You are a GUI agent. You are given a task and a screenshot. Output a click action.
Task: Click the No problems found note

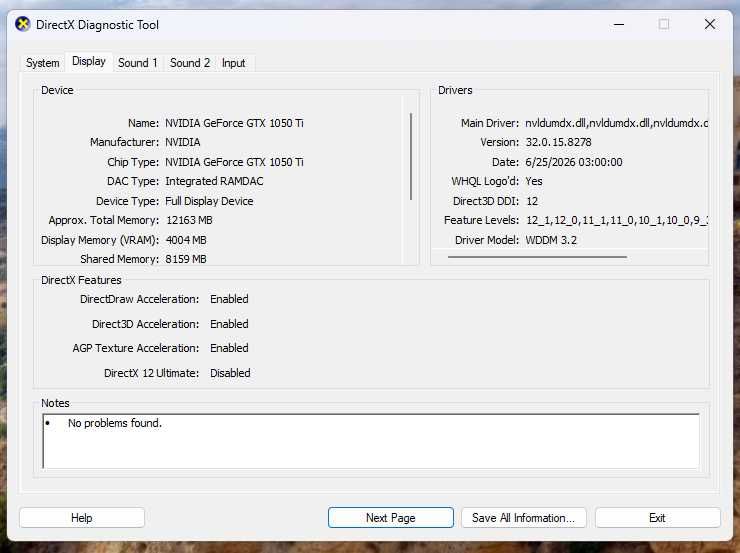pos(115,423)
